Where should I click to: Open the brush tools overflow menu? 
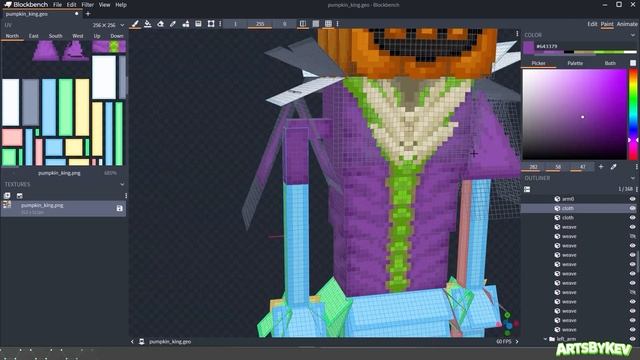tap(220, 24)
